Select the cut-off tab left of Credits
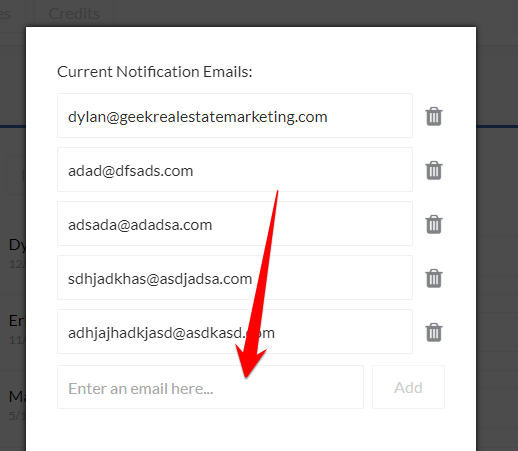The width and height of the screenshot is (518, 451). tap(9, 14)
